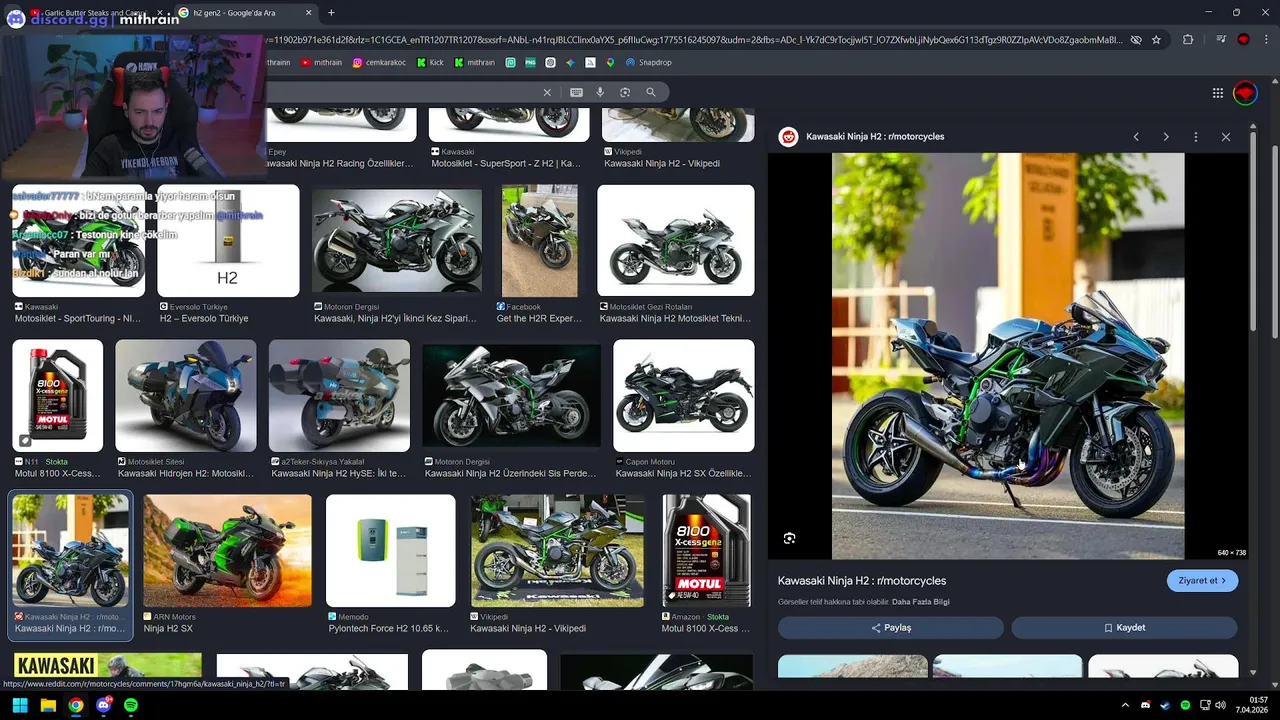Open Spotify from the taskbar
The image size is (1280, 720).
(x=131, y=705)
